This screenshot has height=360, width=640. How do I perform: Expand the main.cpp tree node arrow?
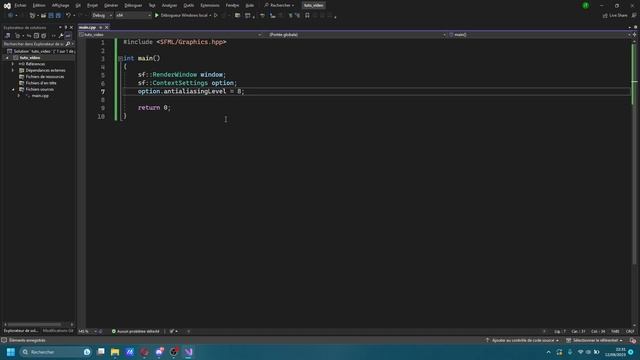point(19,96)
